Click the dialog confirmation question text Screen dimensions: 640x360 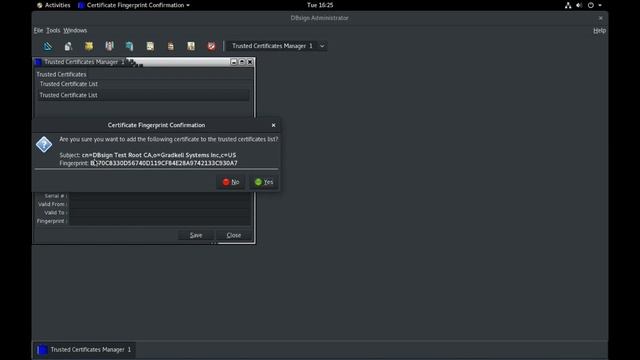click(x=169, y=139)
